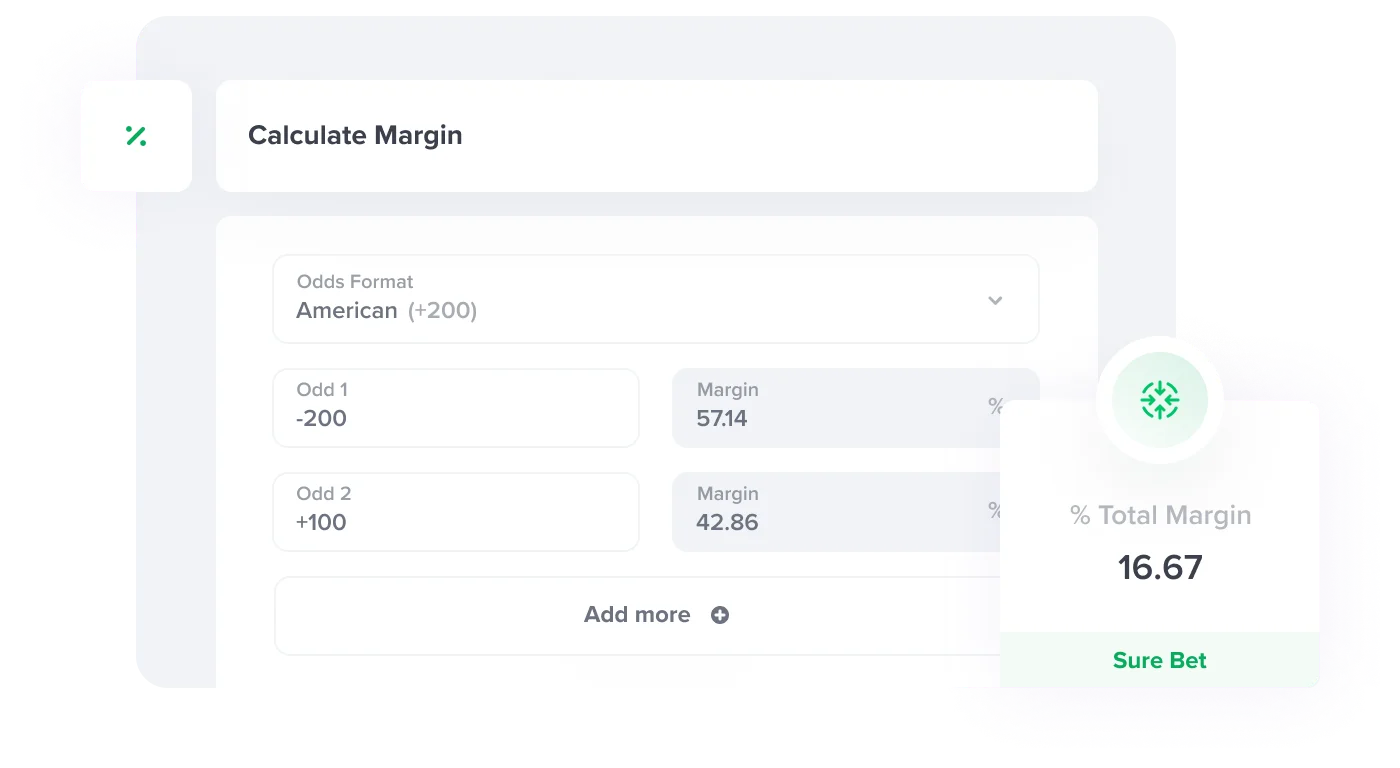Screen dimensions: 1400x768
Task: Click the (+200) example text in Odds Format
Action: (x=442, y=311)
